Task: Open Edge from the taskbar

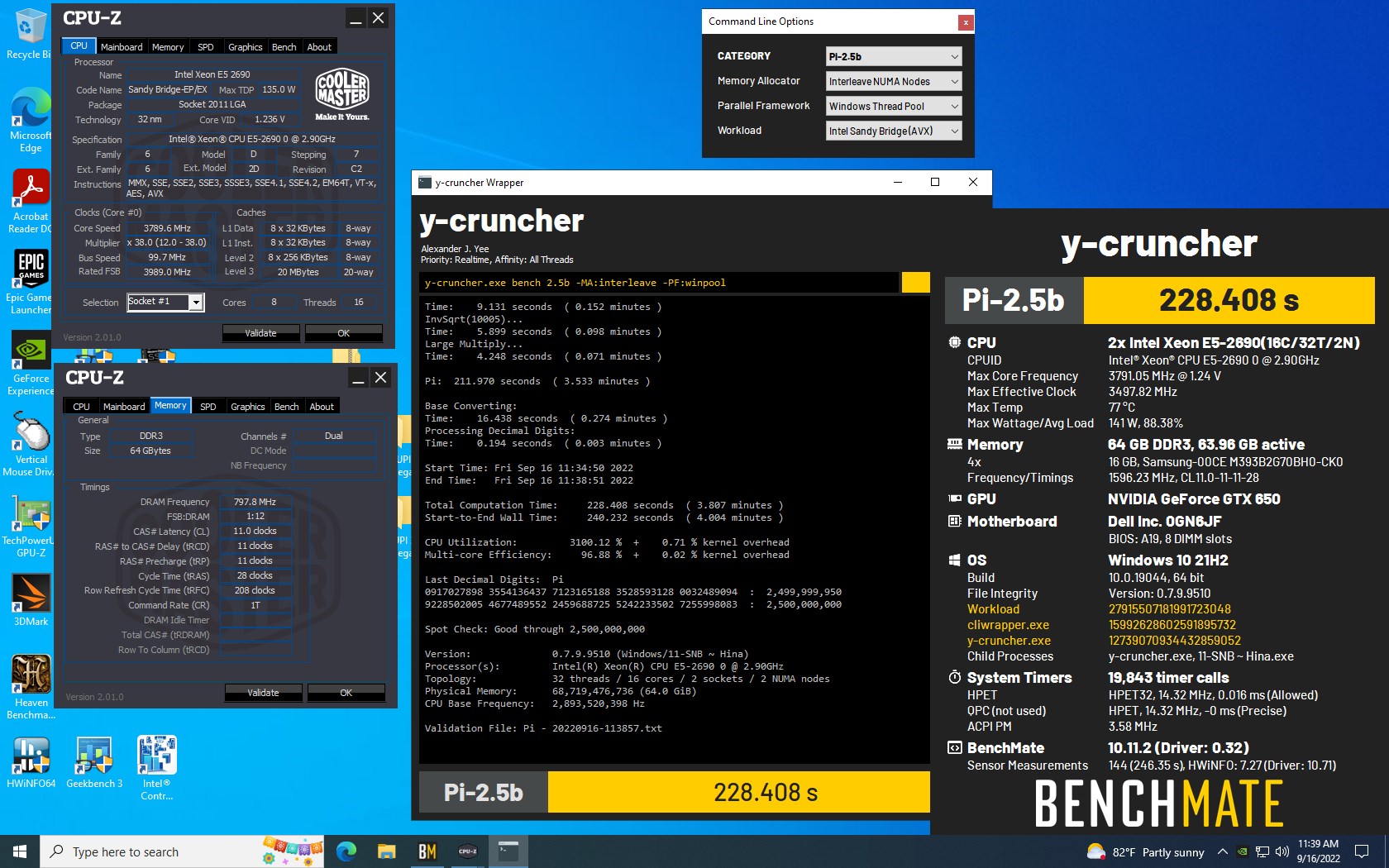Action: click(346, 851)
